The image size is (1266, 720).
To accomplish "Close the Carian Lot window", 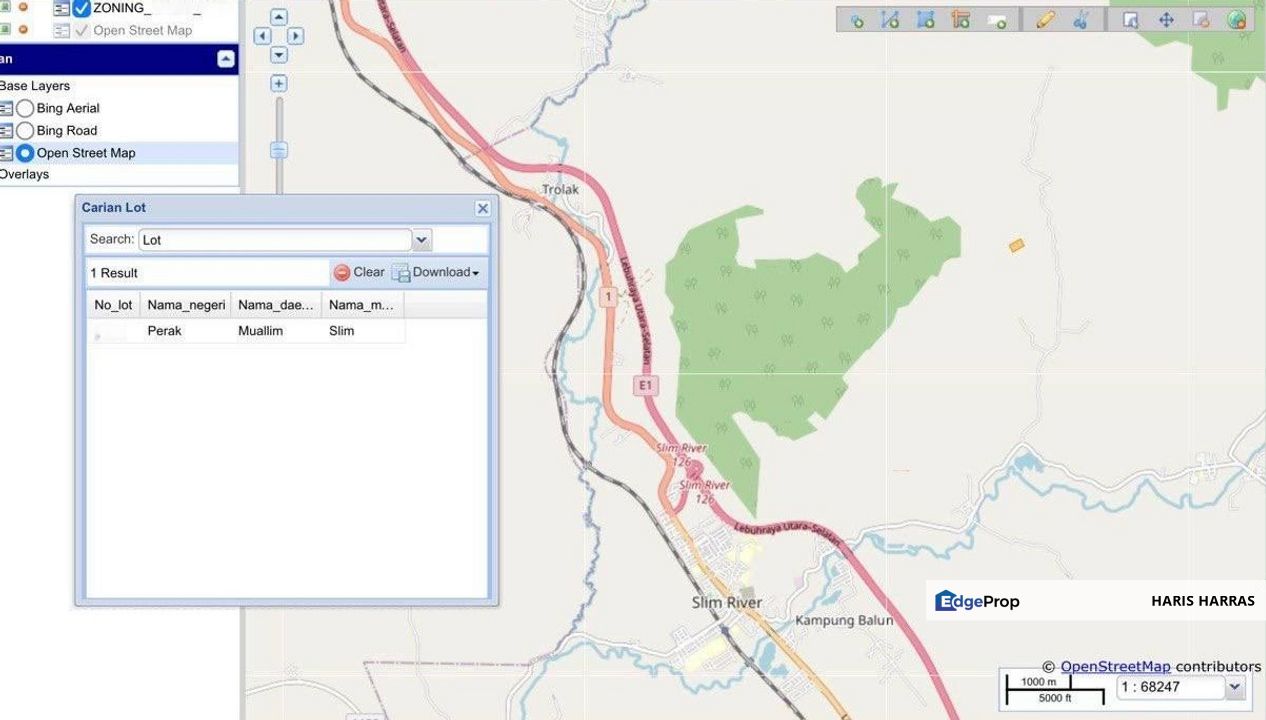I will pyautogui.click(x=483, y=208).
